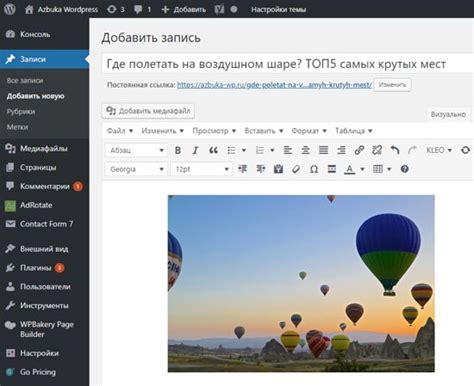474x386 pixels.
Task: Open Внешний вид in sidebar
Action: point(44,249)
